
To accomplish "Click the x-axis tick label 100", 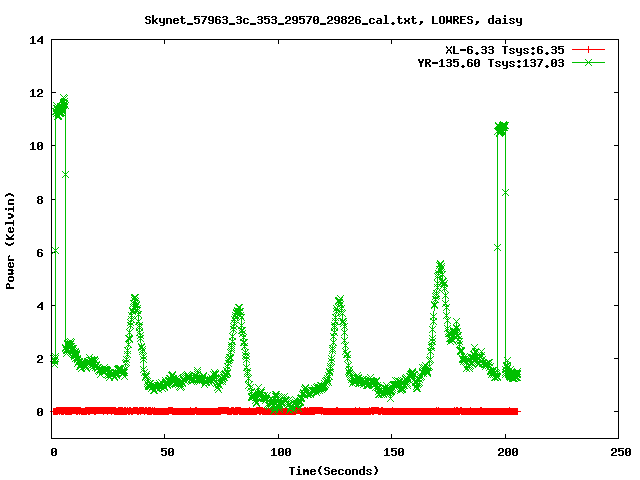I will click(280, 452).
